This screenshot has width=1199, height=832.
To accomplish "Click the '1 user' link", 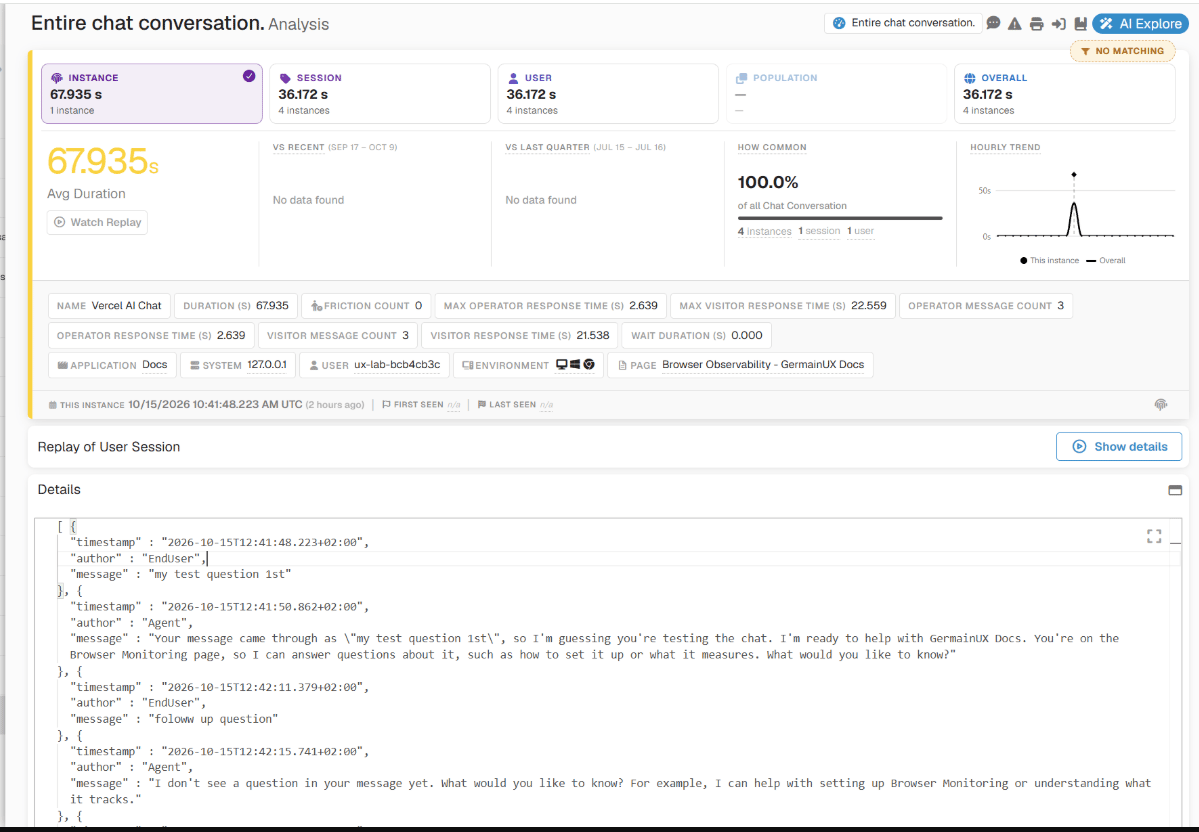I will click(860, 231).
